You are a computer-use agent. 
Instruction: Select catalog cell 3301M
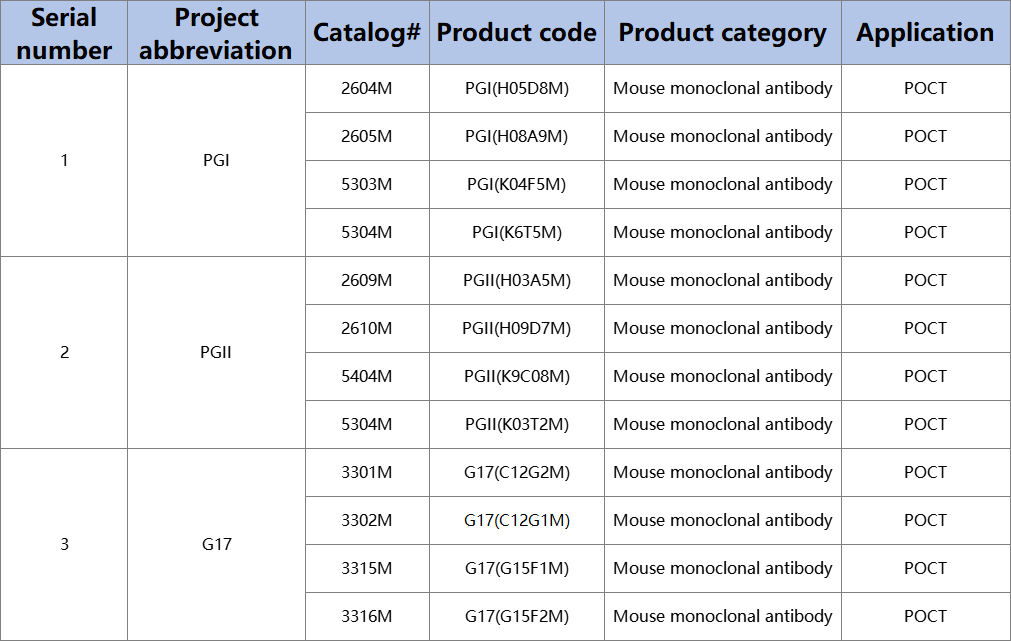pyautogui.click(x=367, y=473)
